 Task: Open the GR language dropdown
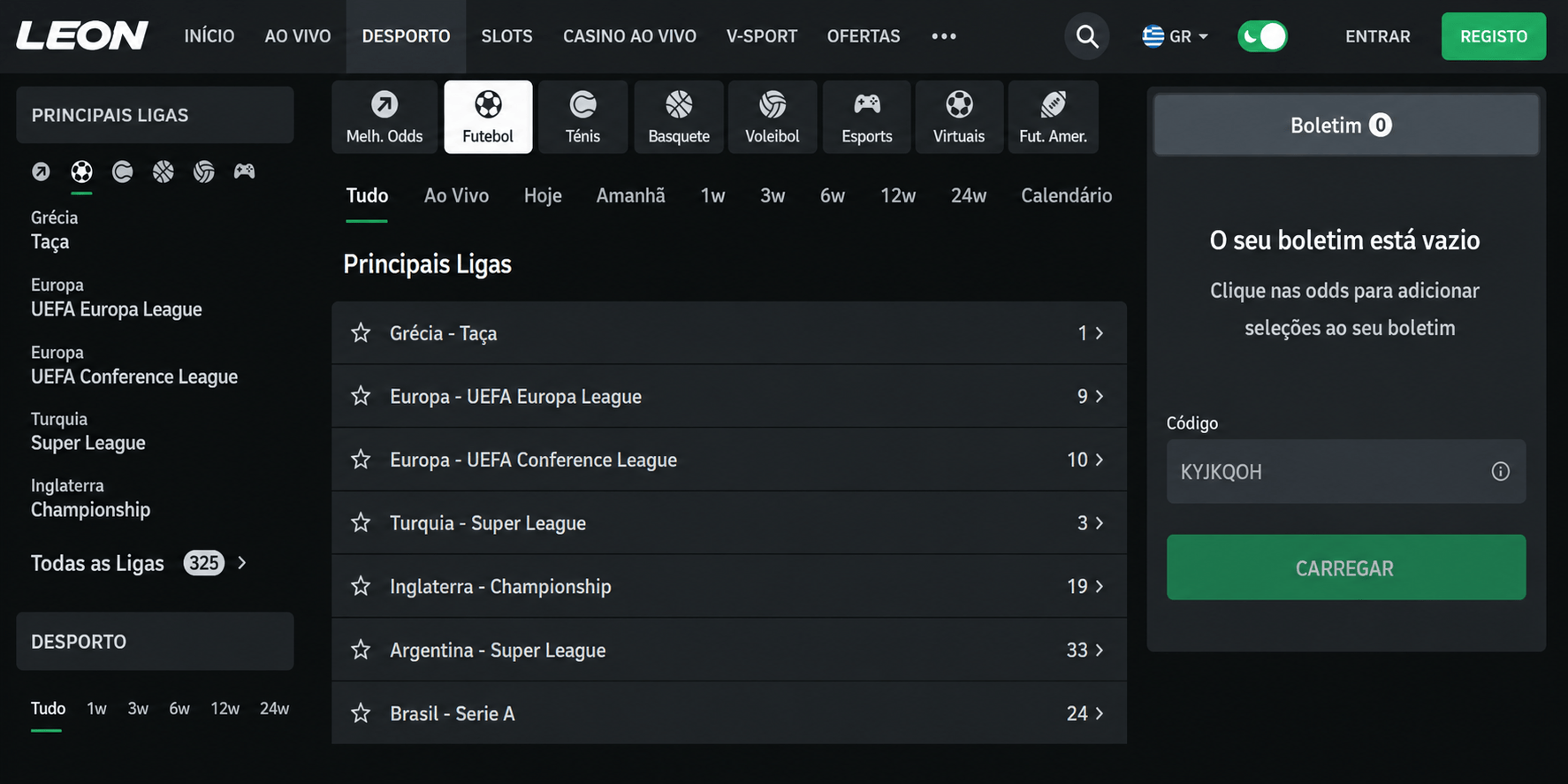(1176, 36)
